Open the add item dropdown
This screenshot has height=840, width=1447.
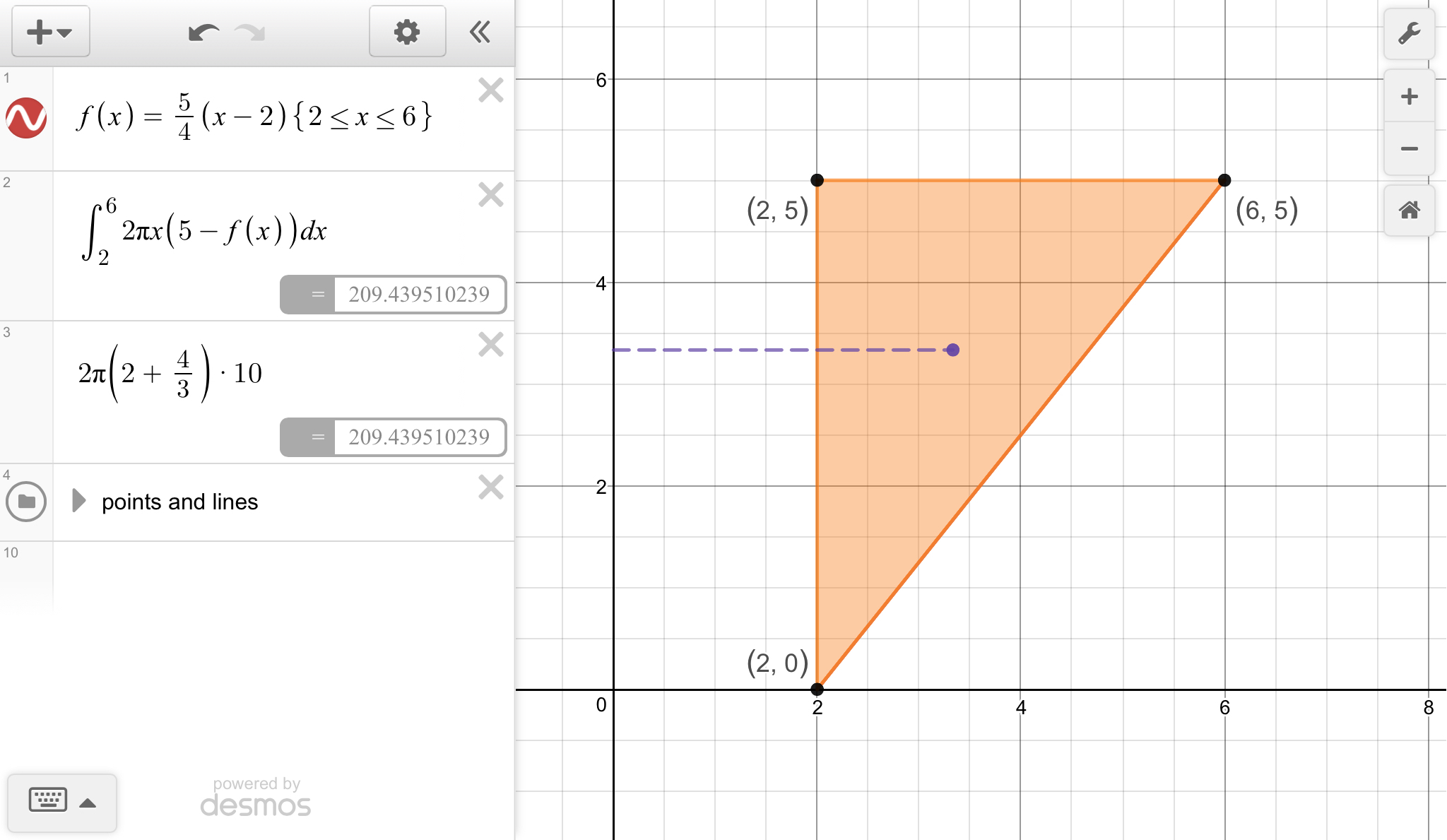click(50, 32)
